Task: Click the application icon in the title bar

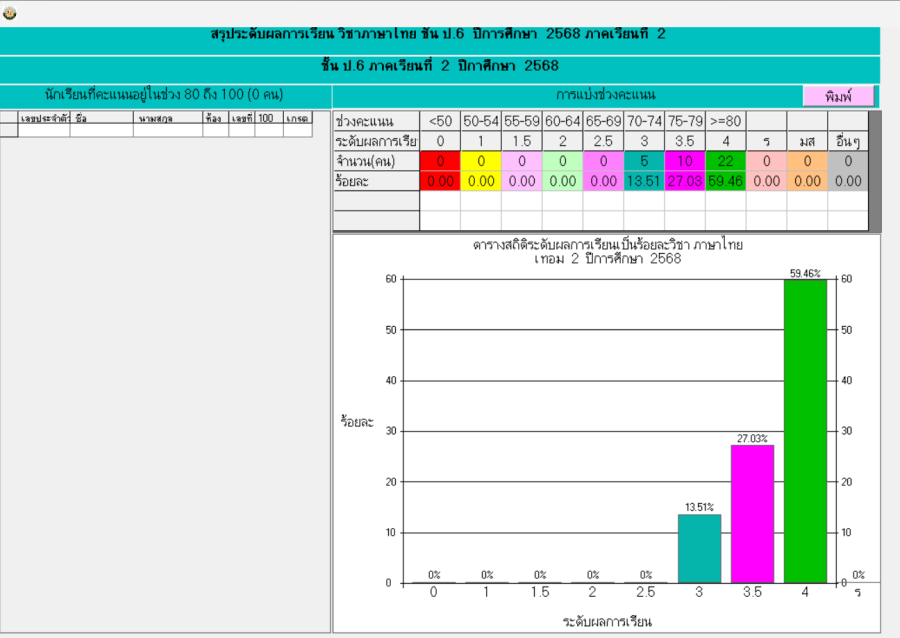Action: point(9,13)
